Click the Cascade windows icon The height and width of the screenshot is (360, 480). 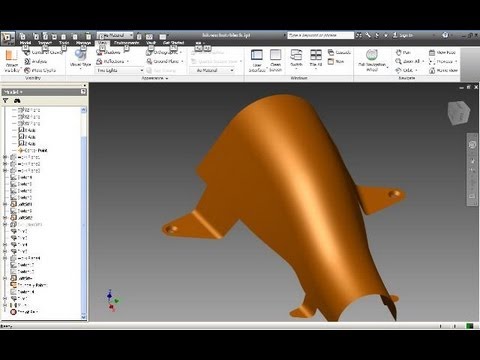331,52
